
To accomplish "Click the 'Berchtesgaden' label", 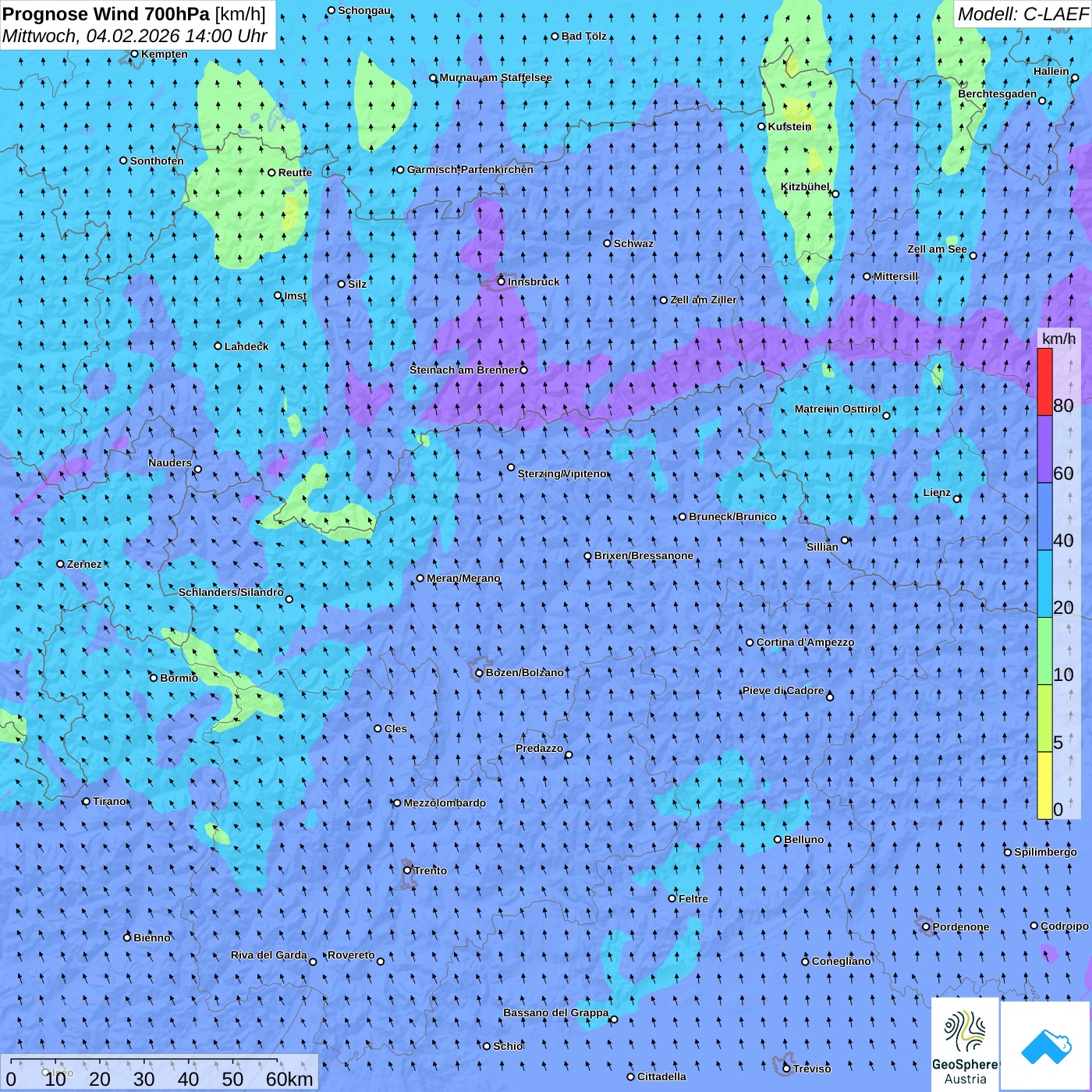I will 998,94.
